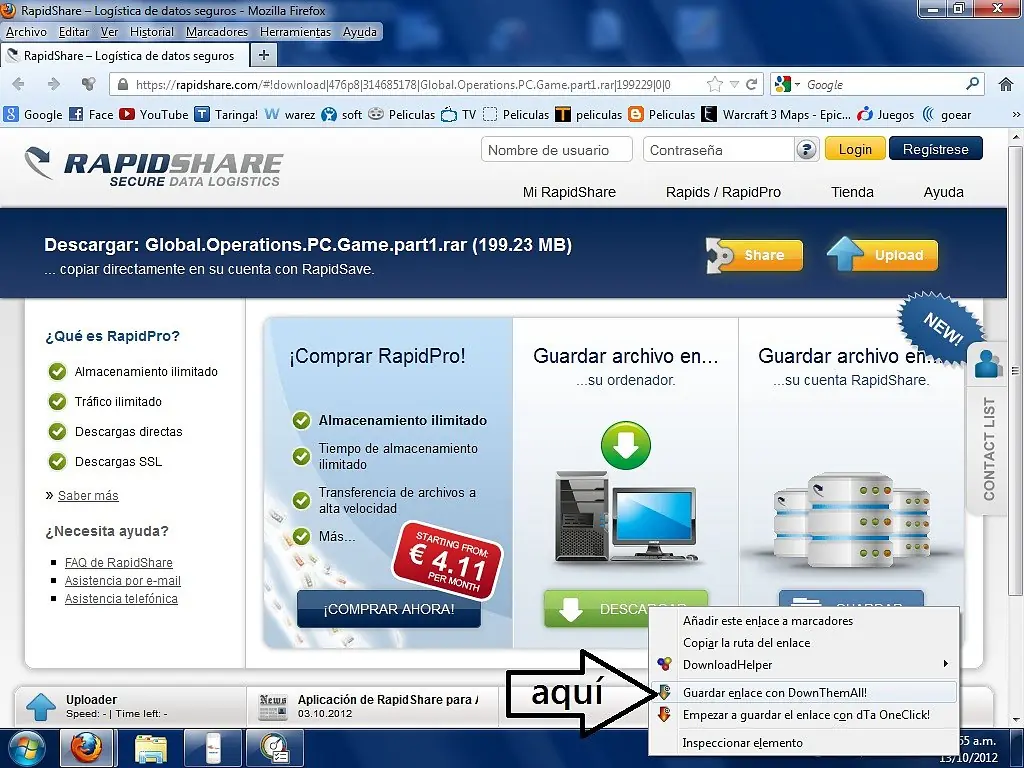The image size is (1024, 768).
Task: Open the Archivo menu
Action: tap(26, 32)
